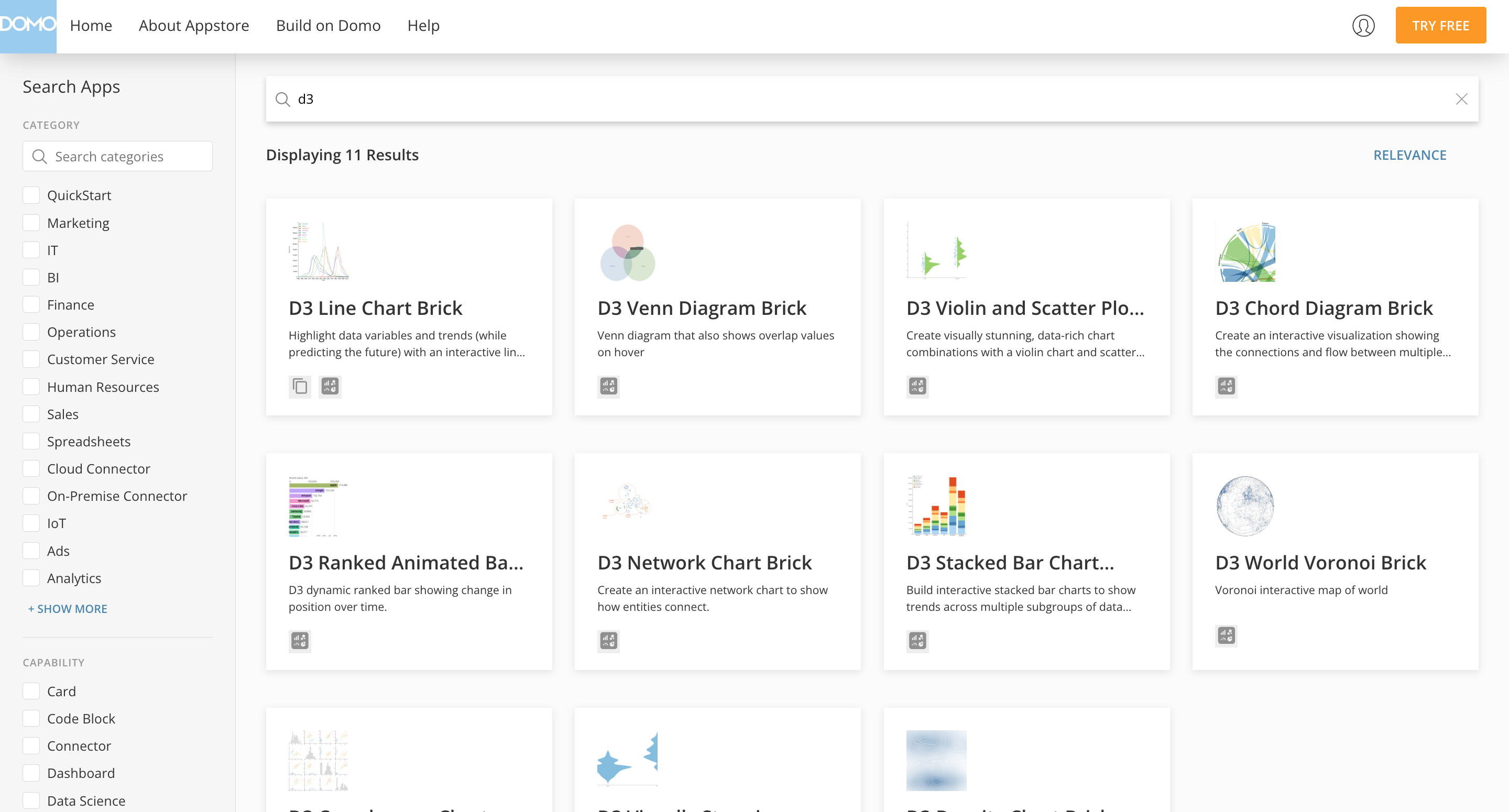Click the copy icon on D3 Line Chart Brick

tap(300, 386)
